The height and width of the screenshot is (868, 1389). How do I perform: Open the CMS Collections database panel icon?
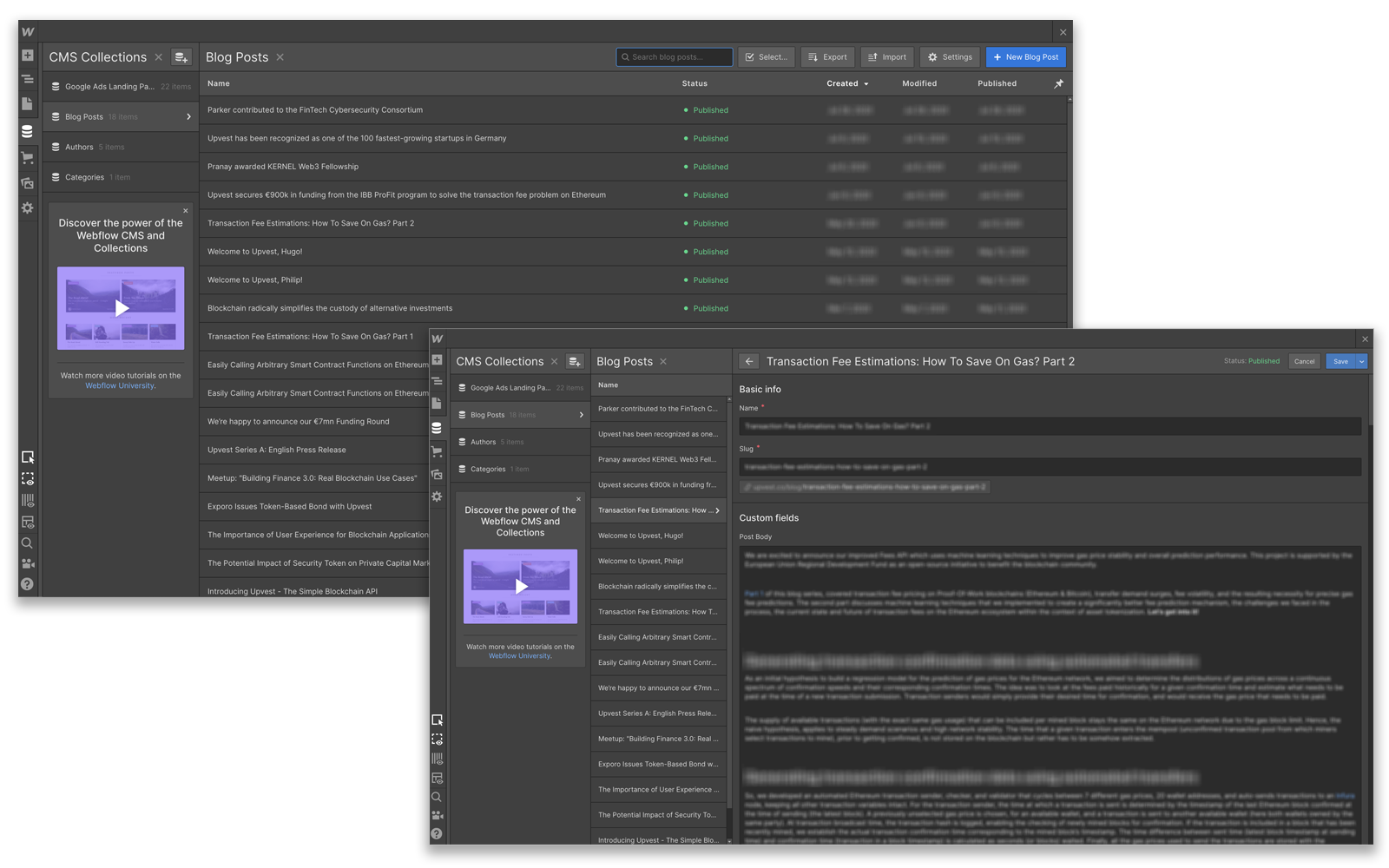pos(27,131)
